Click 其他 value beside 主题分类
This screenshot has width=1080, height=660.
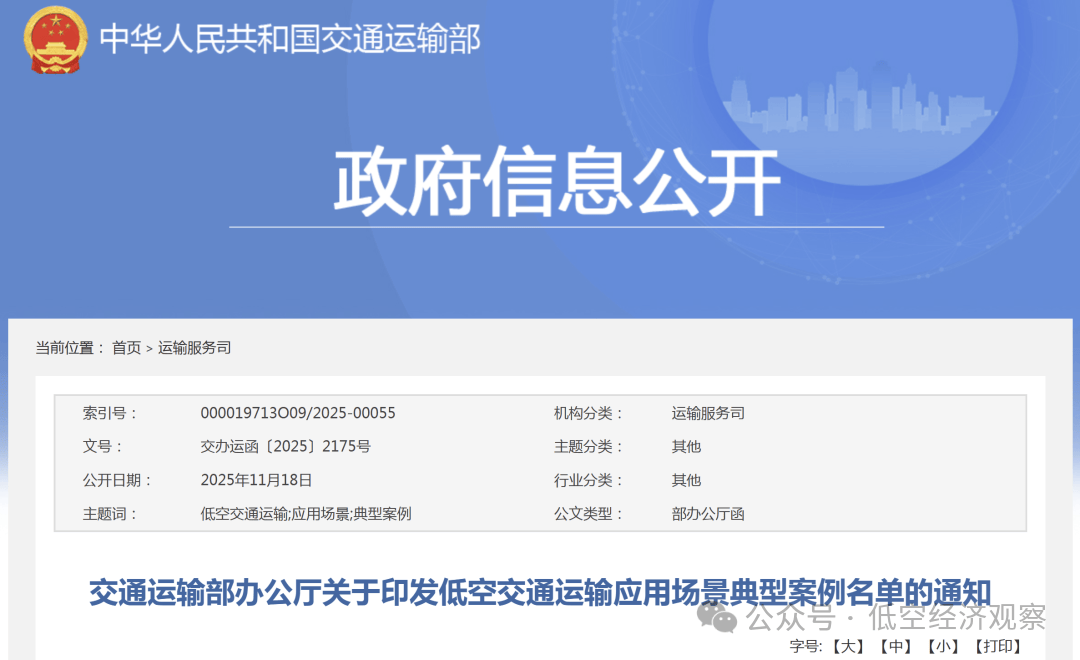(686, 447)
